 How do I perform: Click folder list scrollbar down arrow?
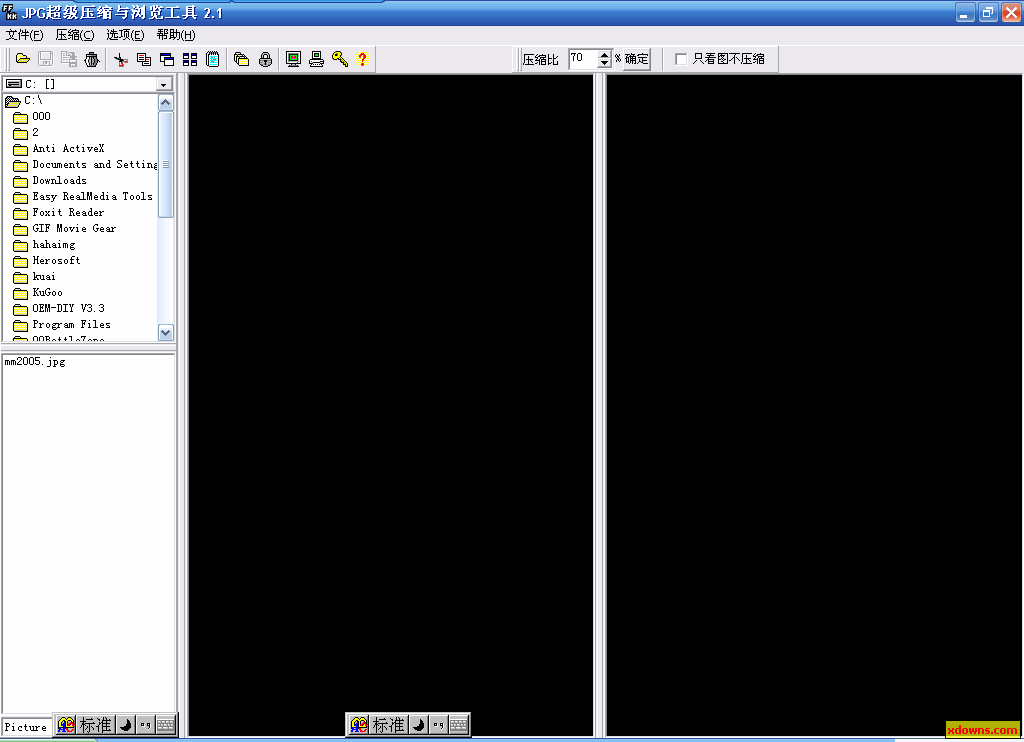point(166,332)
